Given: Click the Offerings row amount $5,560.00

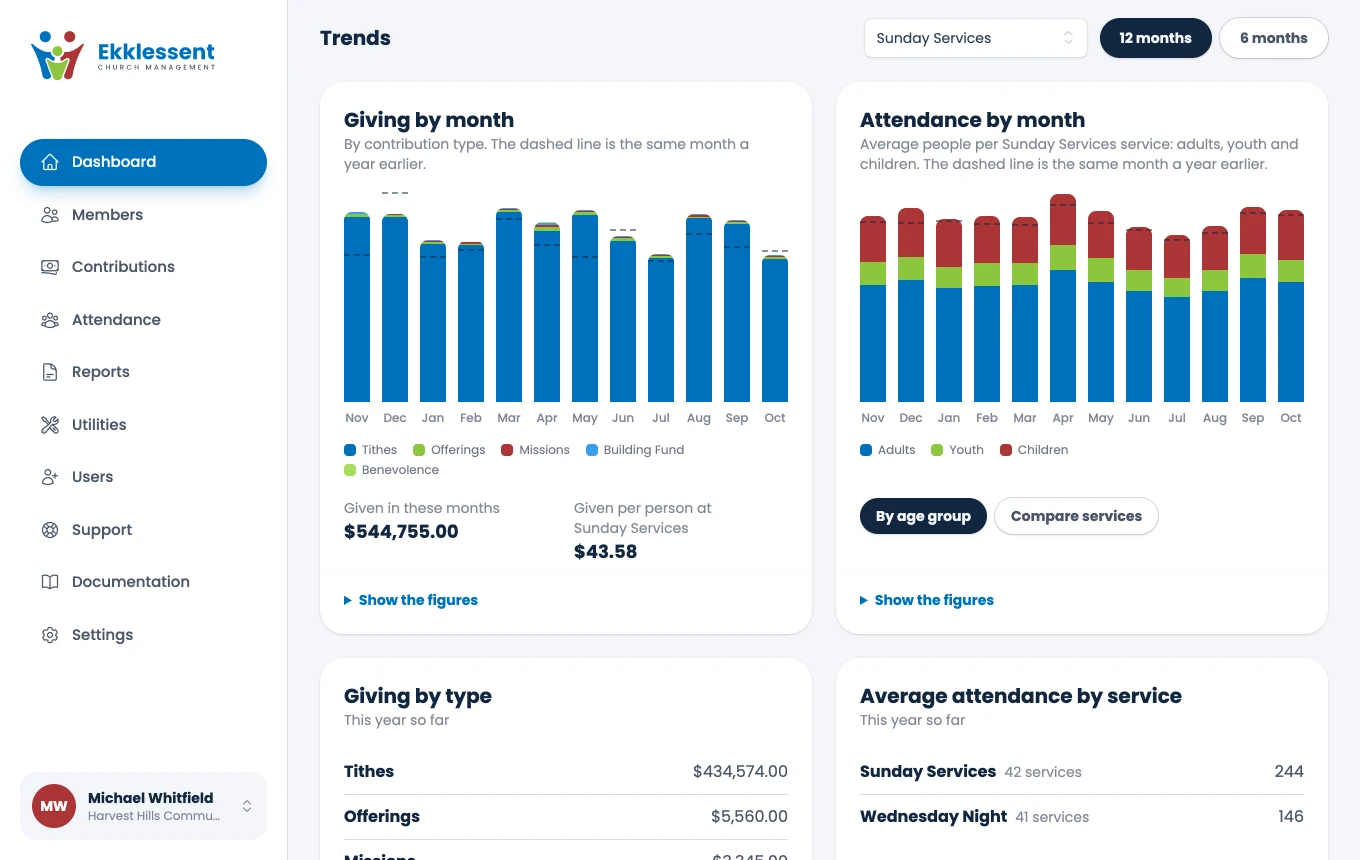Looking at the screenshot, I should click(x=749, y=817).
